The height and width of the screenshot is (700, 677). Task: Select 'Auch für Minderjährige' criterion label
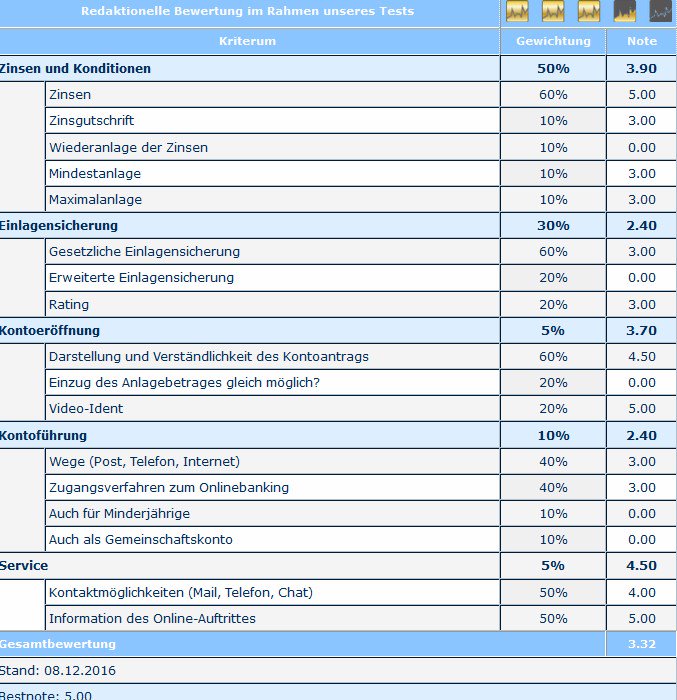(119, 513)
